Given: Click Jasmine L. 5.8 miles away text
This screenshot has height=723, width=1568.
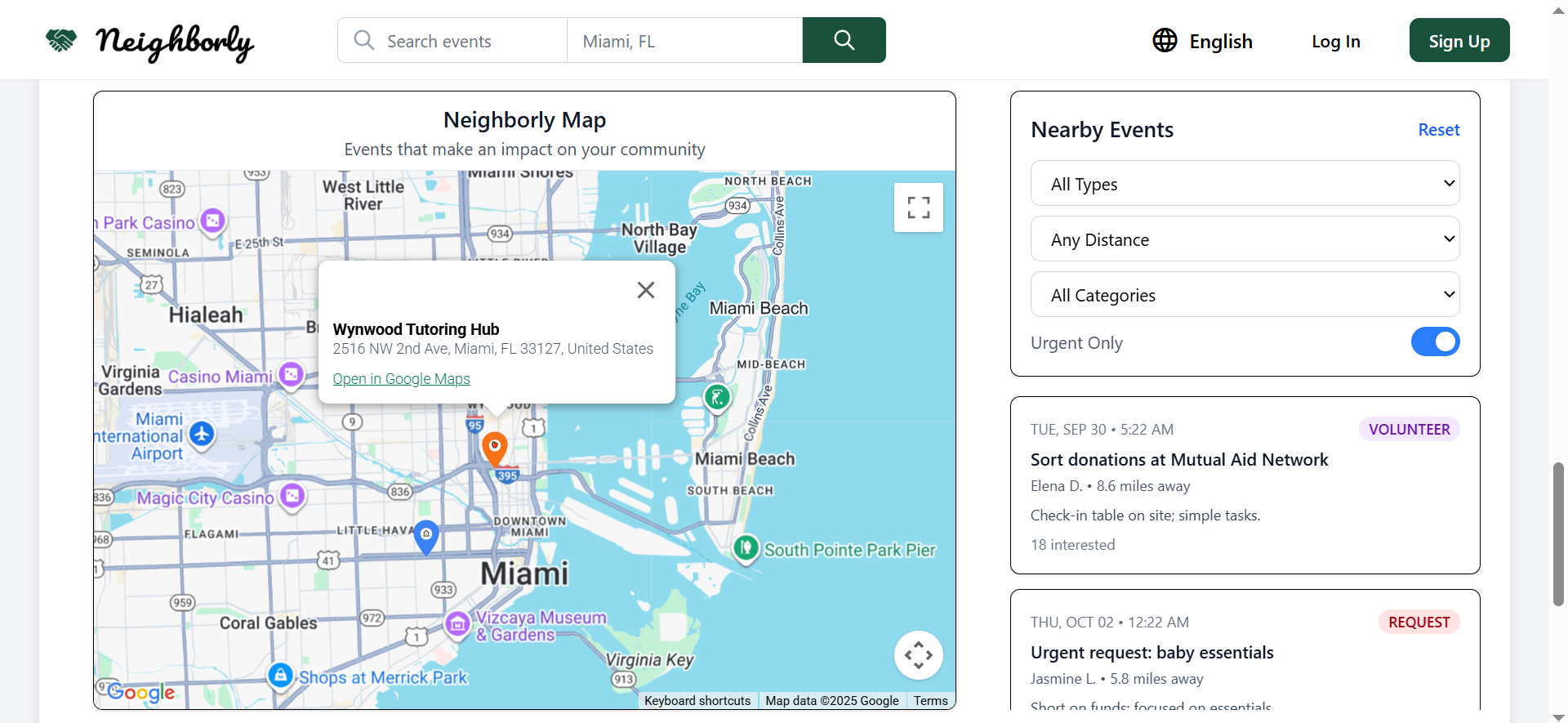Looking at the screenshot, I should point(1116,679).
